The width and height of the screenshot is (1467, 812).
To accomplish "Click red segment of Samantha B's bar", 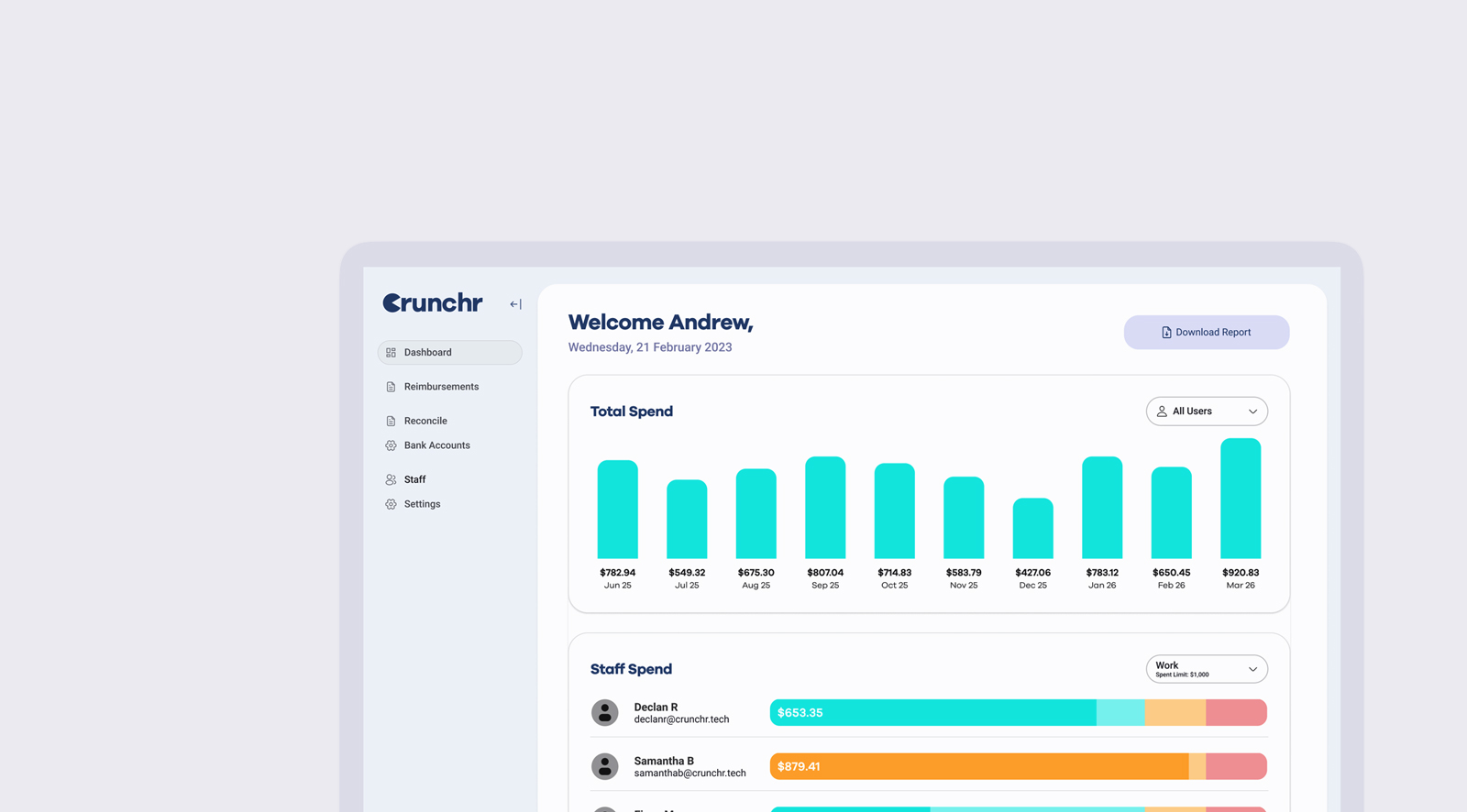I will click(x=1236, y=766).
